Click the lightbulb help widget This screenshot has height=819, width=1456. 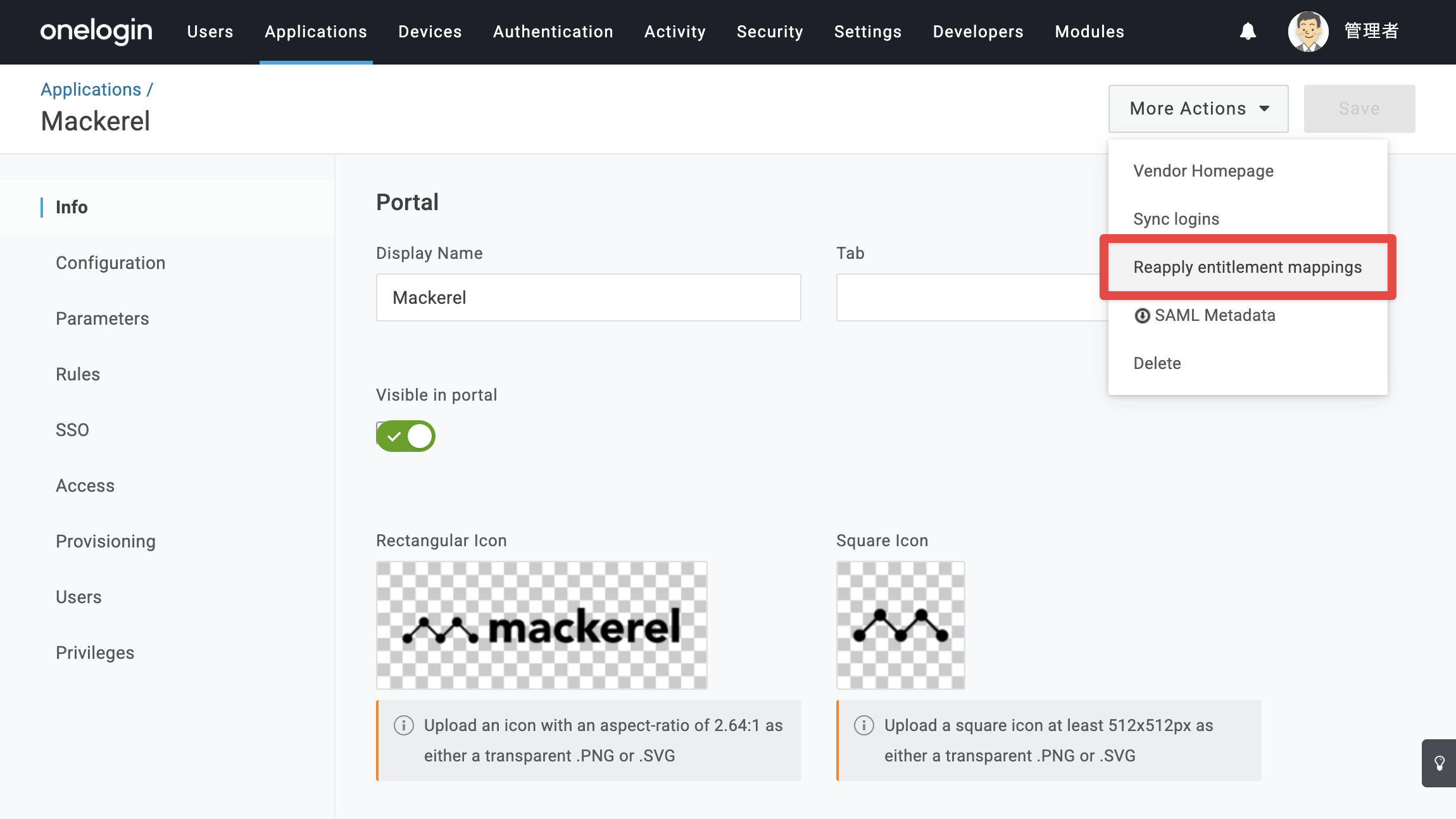(x=1439, y=763)
